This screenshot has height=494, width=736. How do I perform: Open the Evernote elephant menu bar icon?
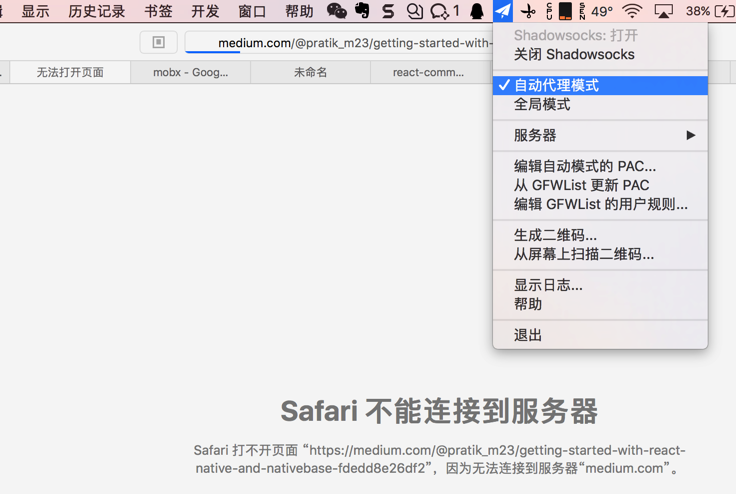[x=362, y=10]
